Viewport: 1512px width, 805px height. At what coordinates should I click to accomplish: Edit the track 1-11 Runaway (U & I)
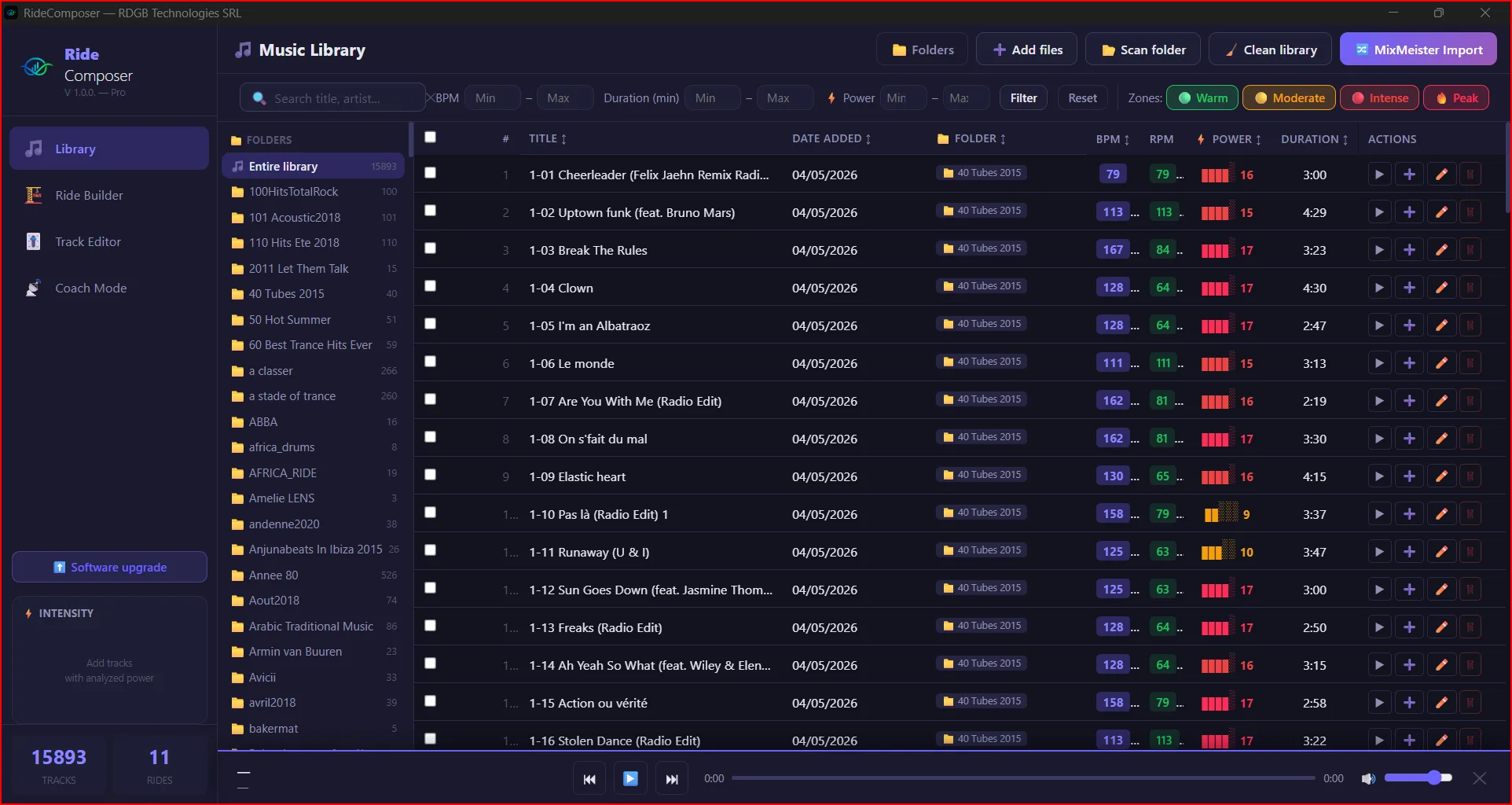(1441, 552)
